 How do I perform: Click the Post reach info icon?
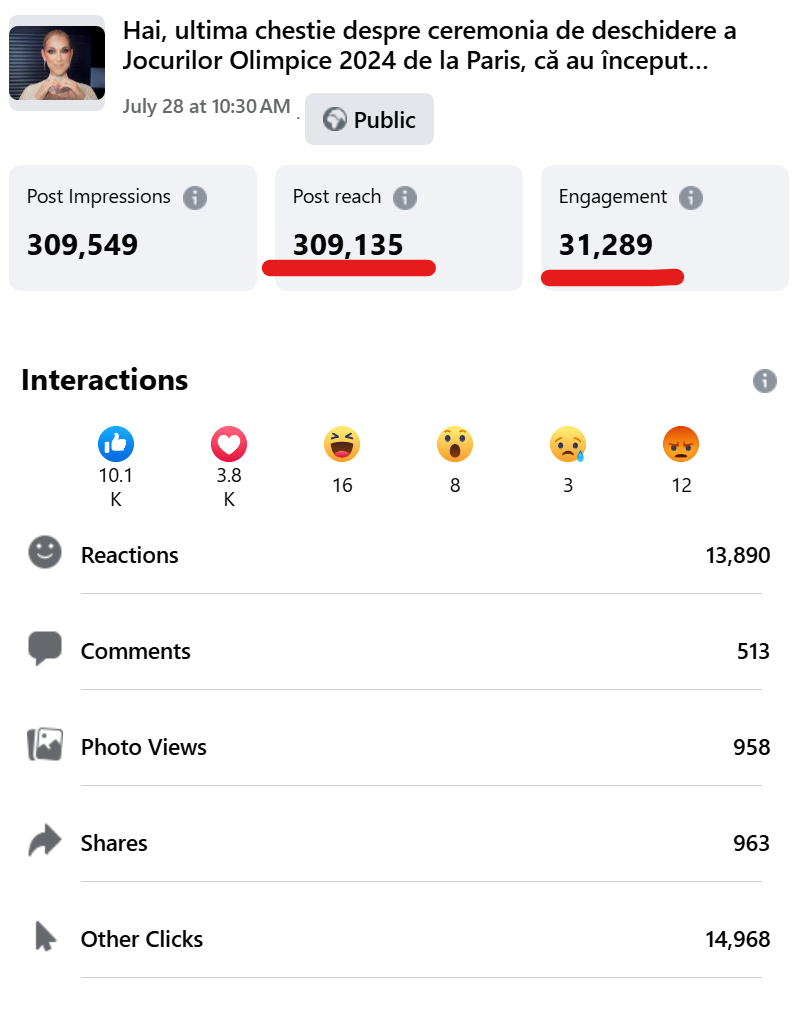404,197
